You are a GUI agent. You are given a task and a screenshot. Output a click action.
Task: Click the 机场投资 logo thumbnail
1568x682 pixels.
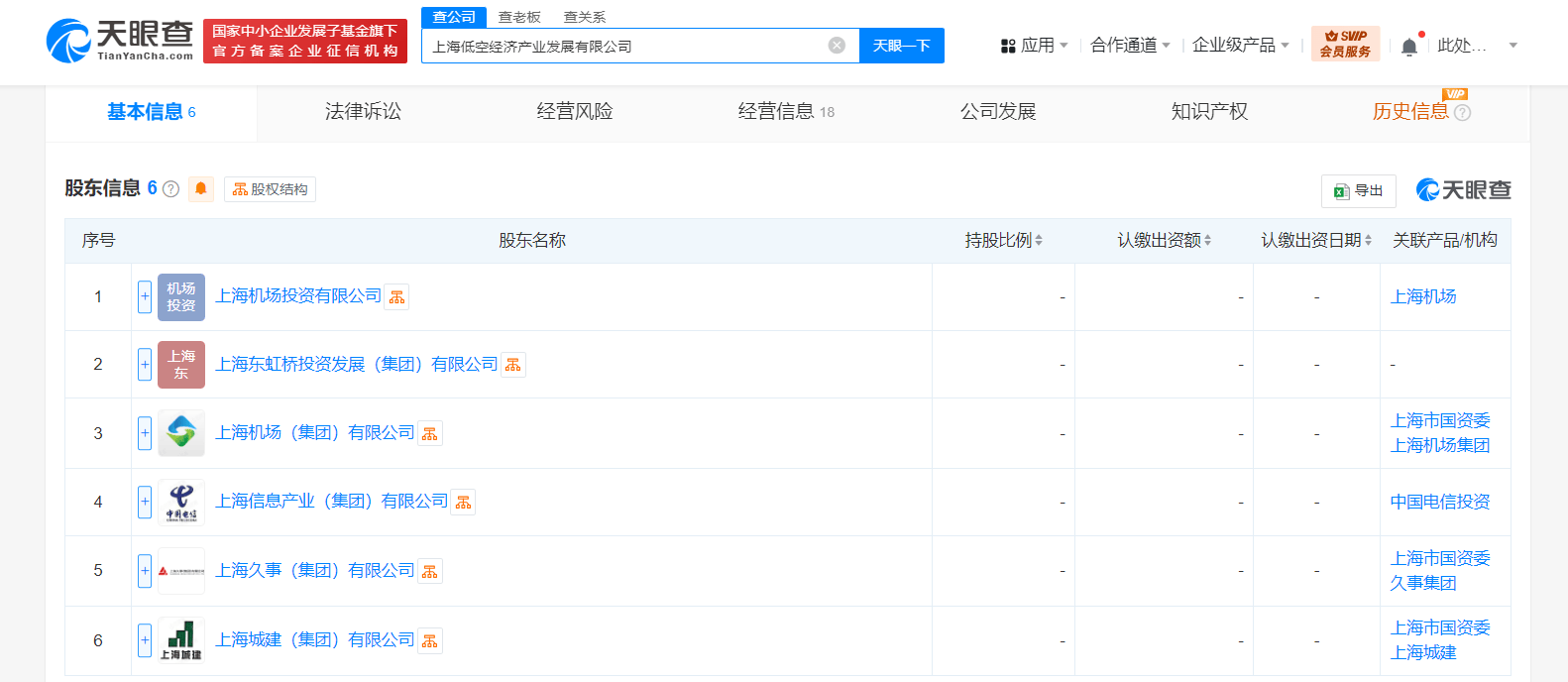[x=181, y=297]
